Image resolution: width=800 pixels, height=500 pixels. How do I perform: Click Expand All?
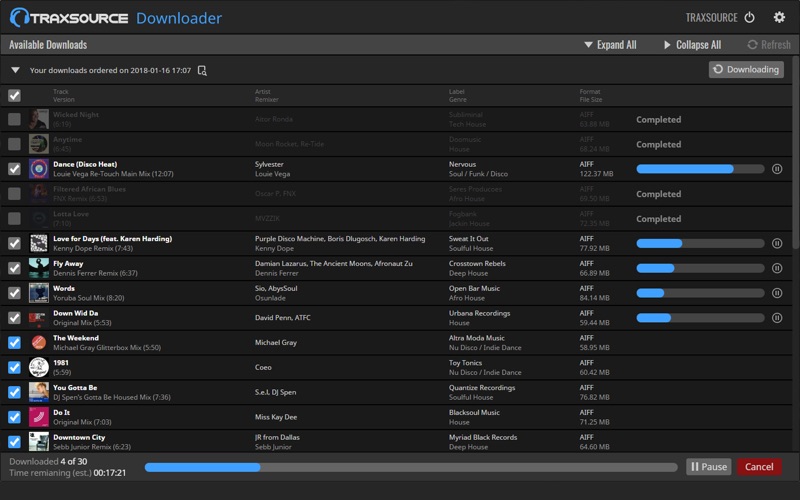[x=610, y=44]
